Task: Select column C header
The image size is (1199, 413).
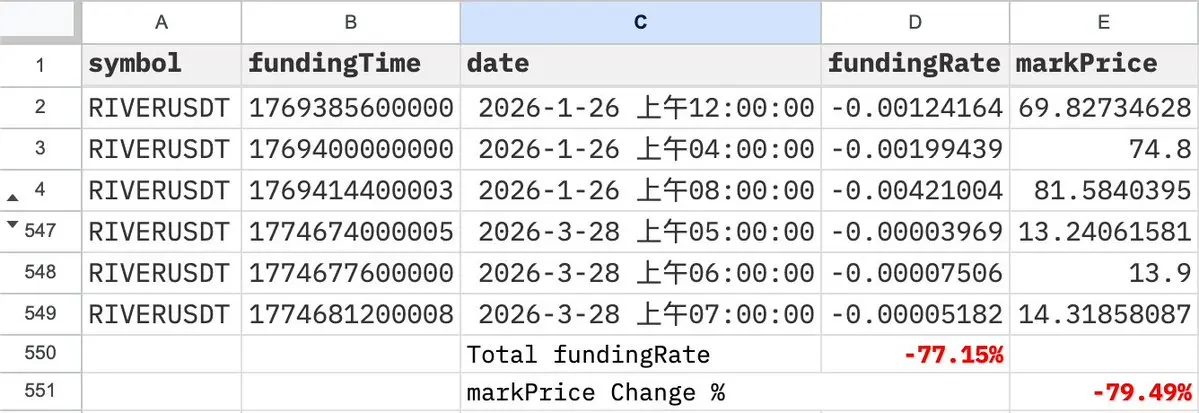Action: [640, 21]
